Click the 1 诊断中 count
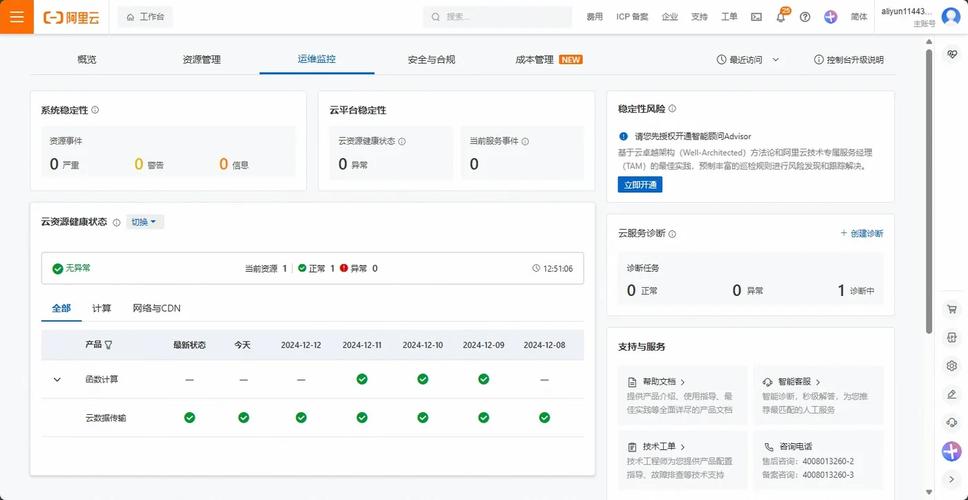Image resolution: width=968 pixels, height=500 pixels. 856,291
